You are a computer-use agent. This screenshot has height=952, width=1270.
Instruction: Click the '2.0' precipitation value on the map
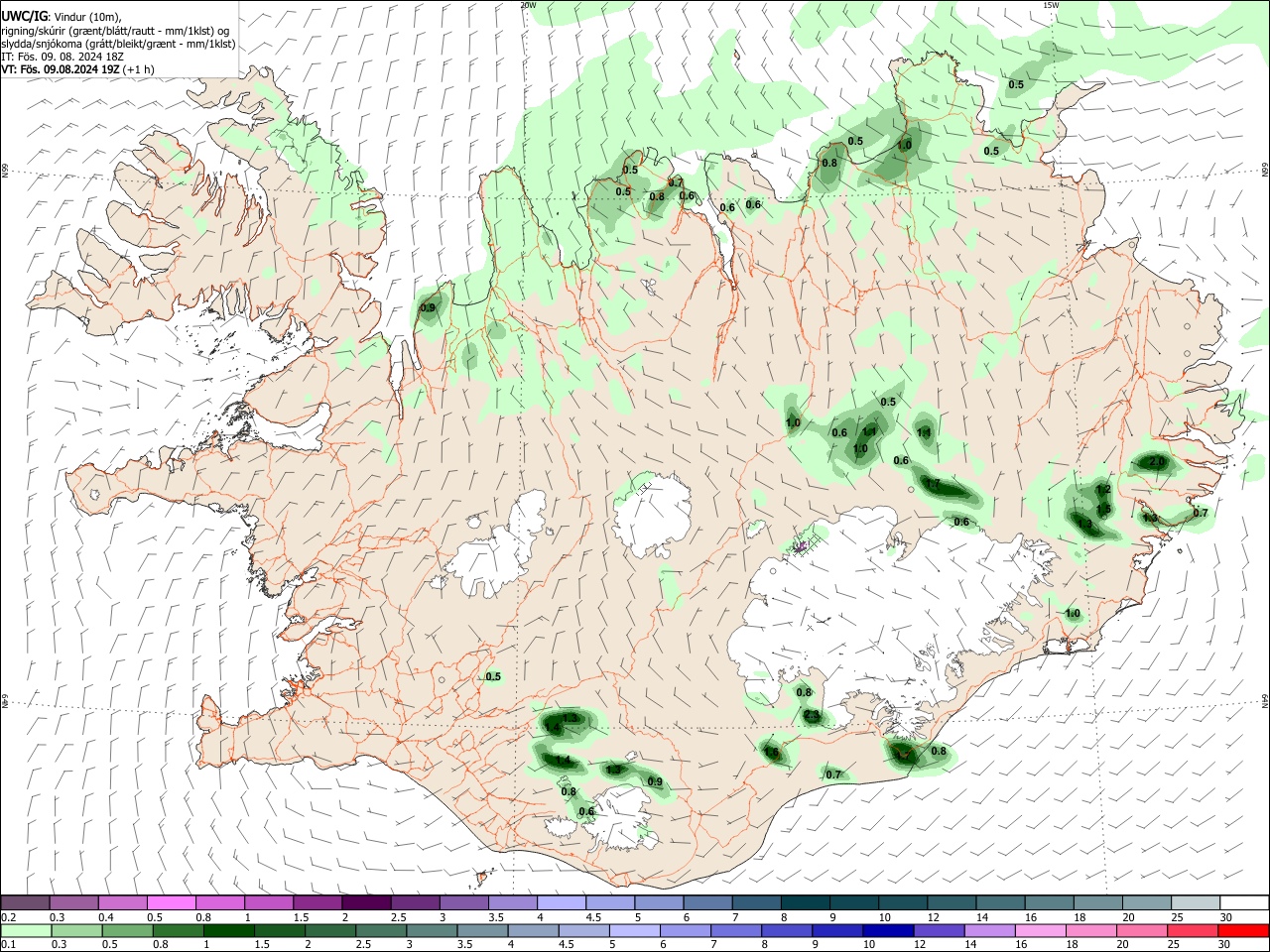coord(1156,462)
